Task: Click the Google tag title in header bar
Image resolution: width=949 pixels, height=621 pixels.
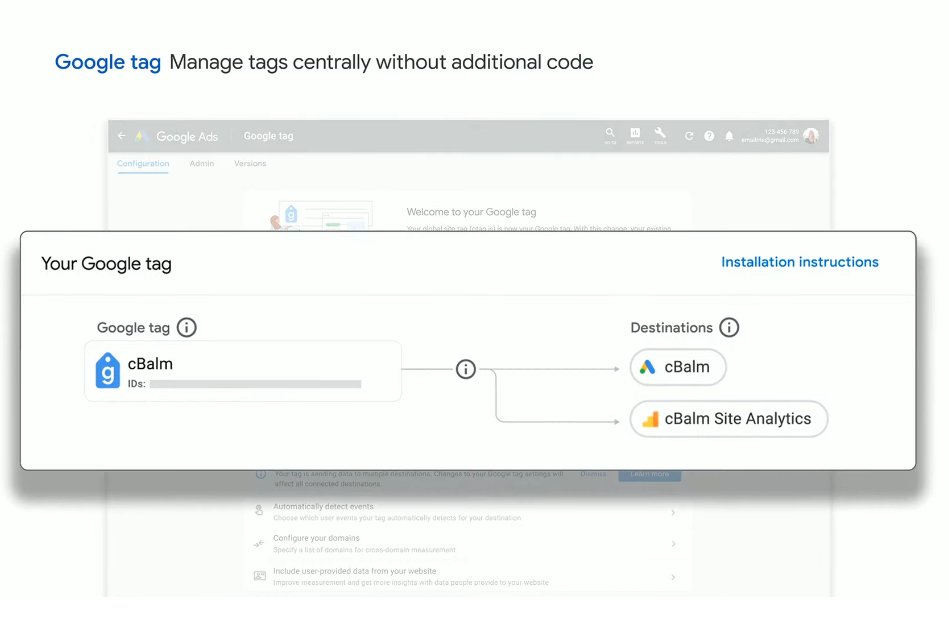Action: click(x=268, y=136)
